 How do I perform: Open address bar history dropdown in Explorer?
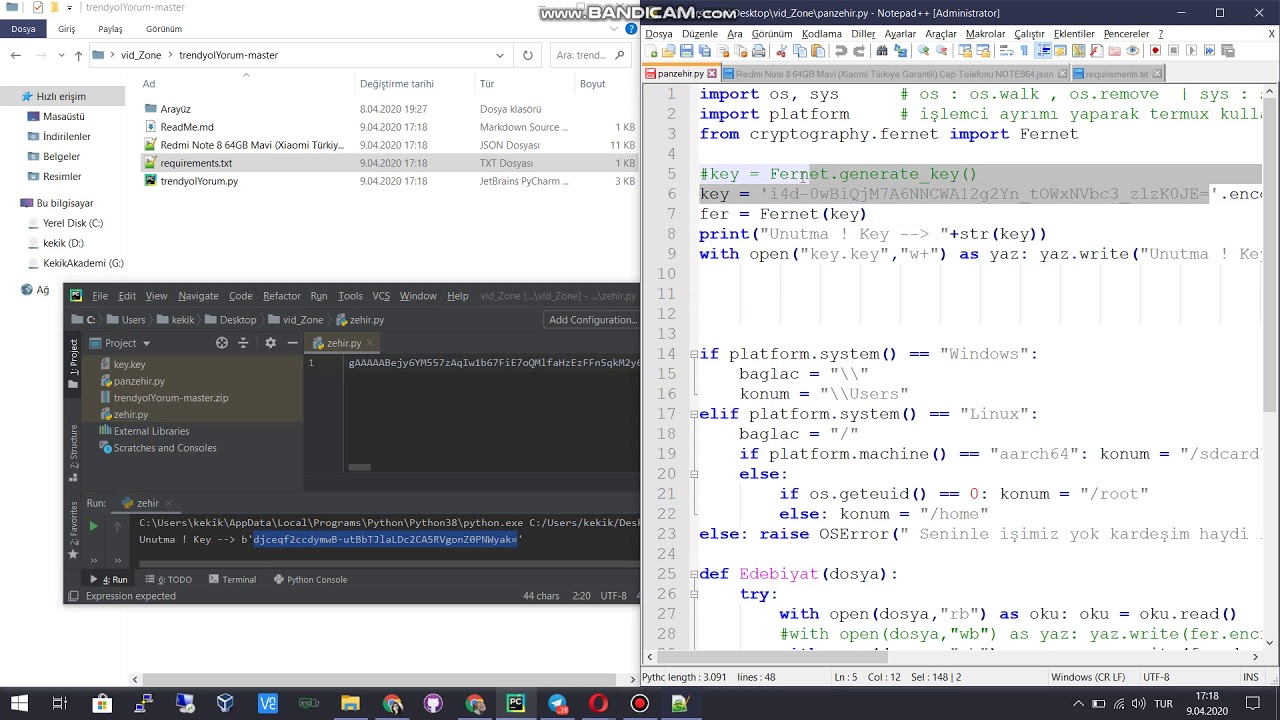499,55
